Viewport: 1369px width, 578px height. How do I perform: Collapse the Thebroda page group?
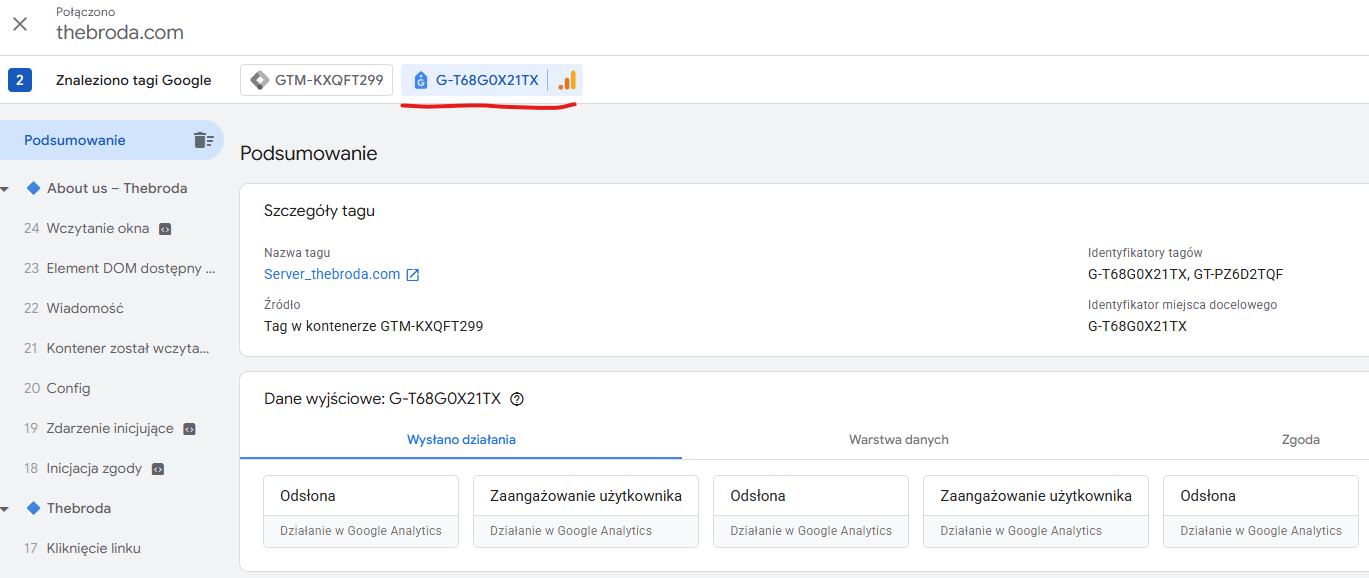7,509
